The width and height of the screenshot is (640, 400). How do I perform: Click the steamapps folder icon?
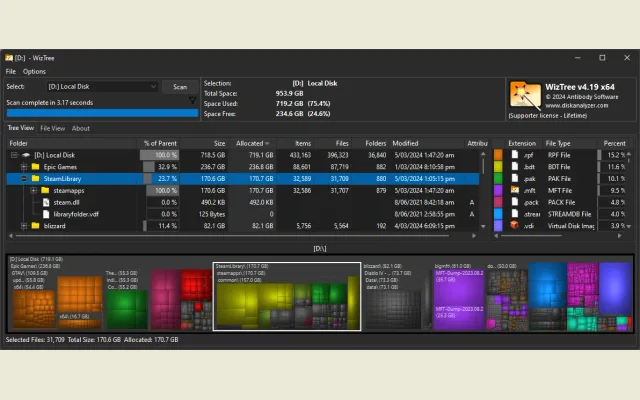[x=45, y=190]
